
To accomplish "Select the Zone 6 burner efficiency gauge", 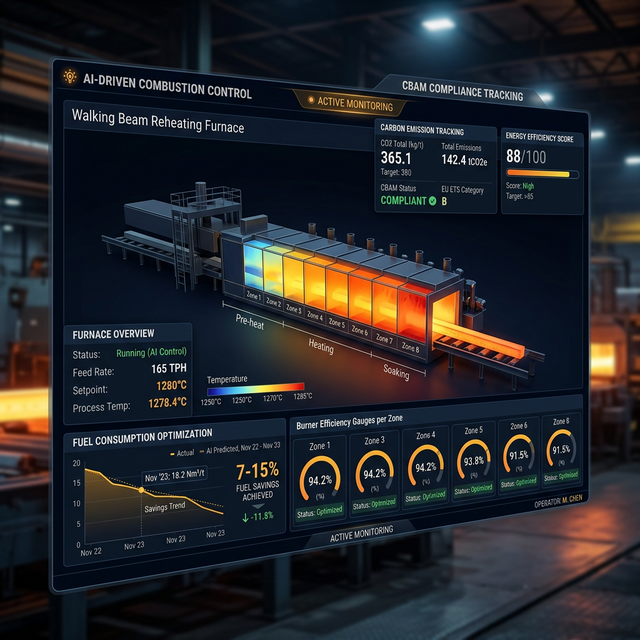I will 517,461.
